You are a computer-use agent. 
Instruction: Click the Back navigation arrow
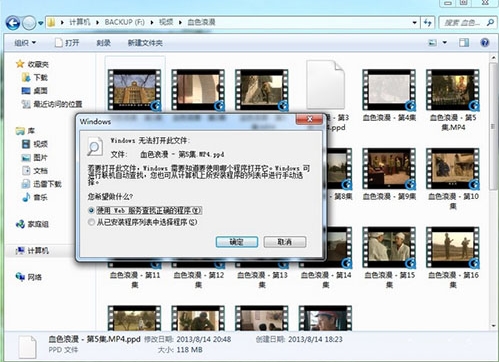click(13, 23)
